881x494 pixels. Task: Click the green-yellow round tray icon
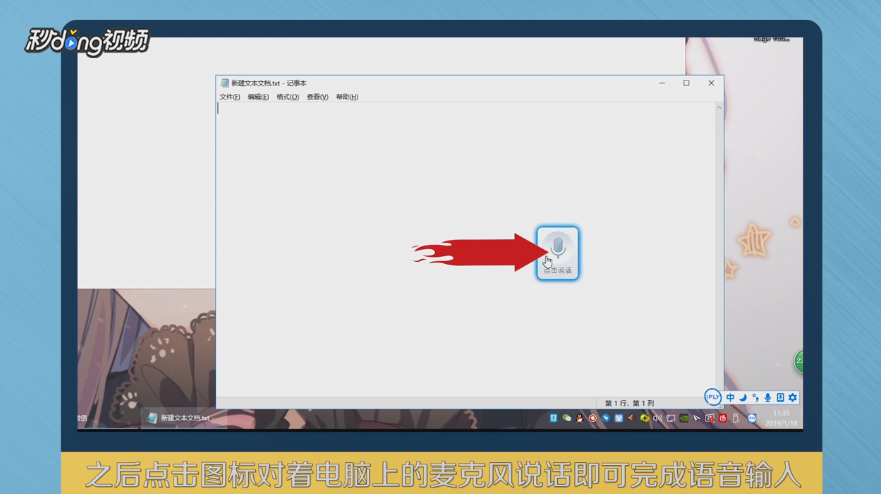point(644,418)
